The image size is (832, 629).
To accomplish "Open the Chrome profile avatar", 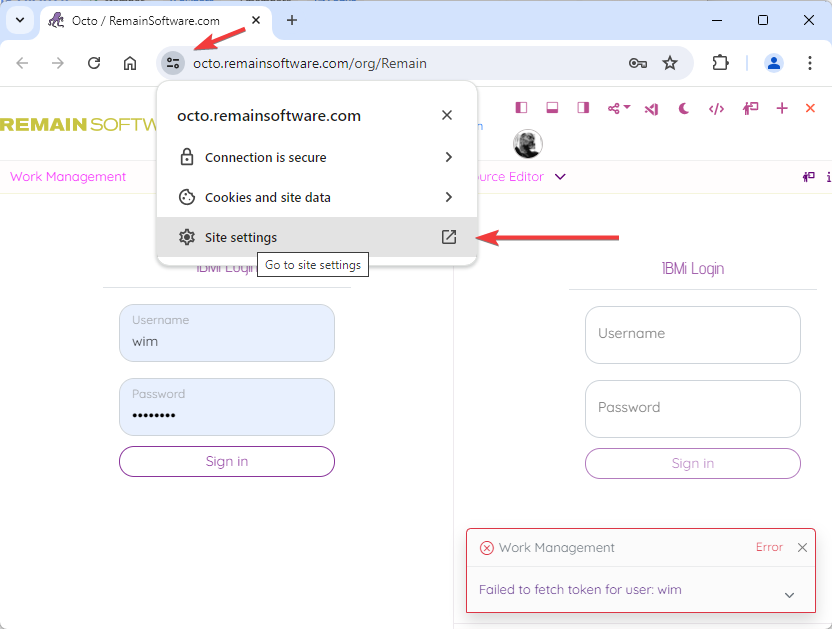I will tap(774, 63).
